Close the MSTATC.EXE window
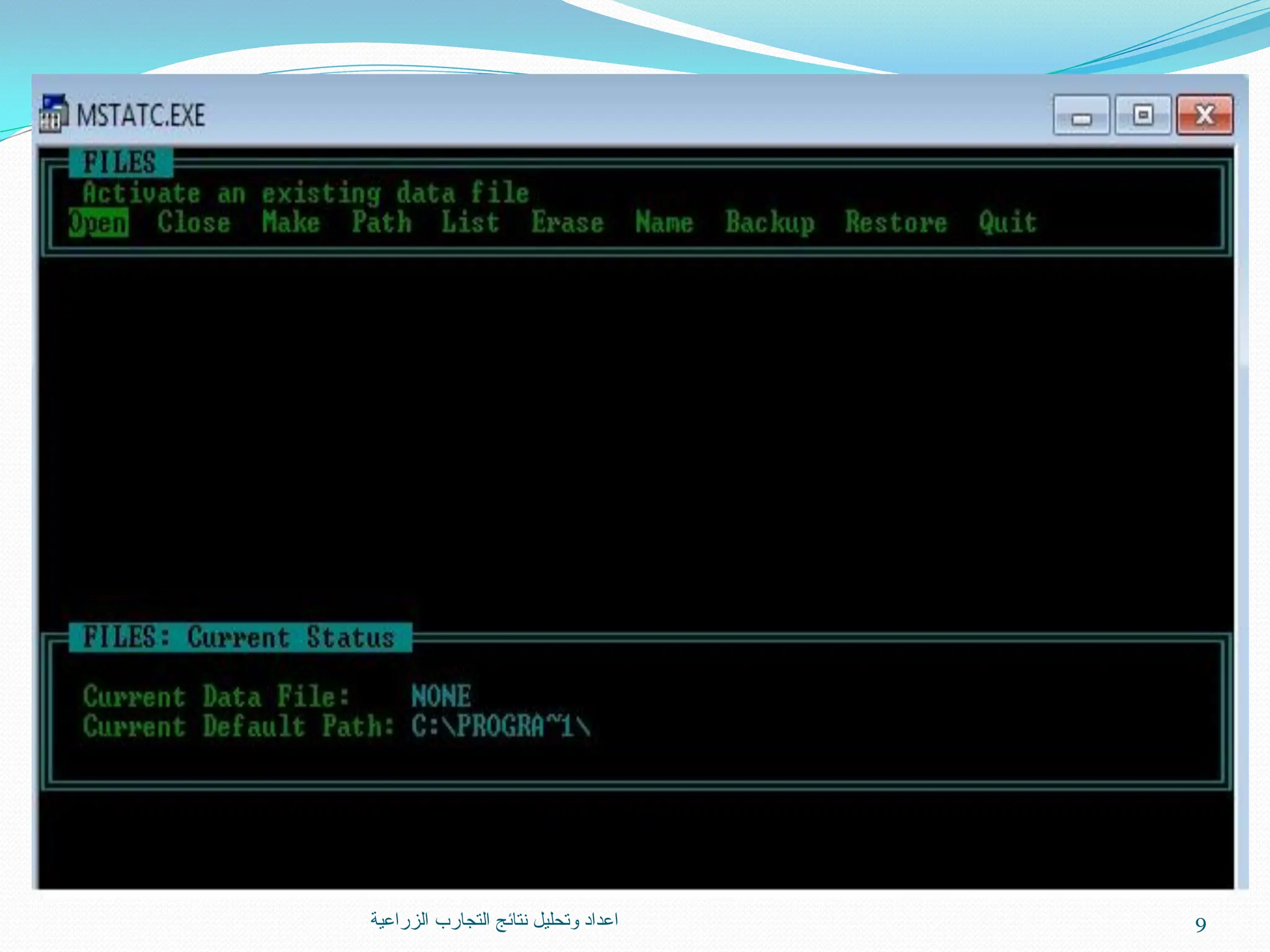This screenshot has height=952, width=1270. click(1204, 115)
